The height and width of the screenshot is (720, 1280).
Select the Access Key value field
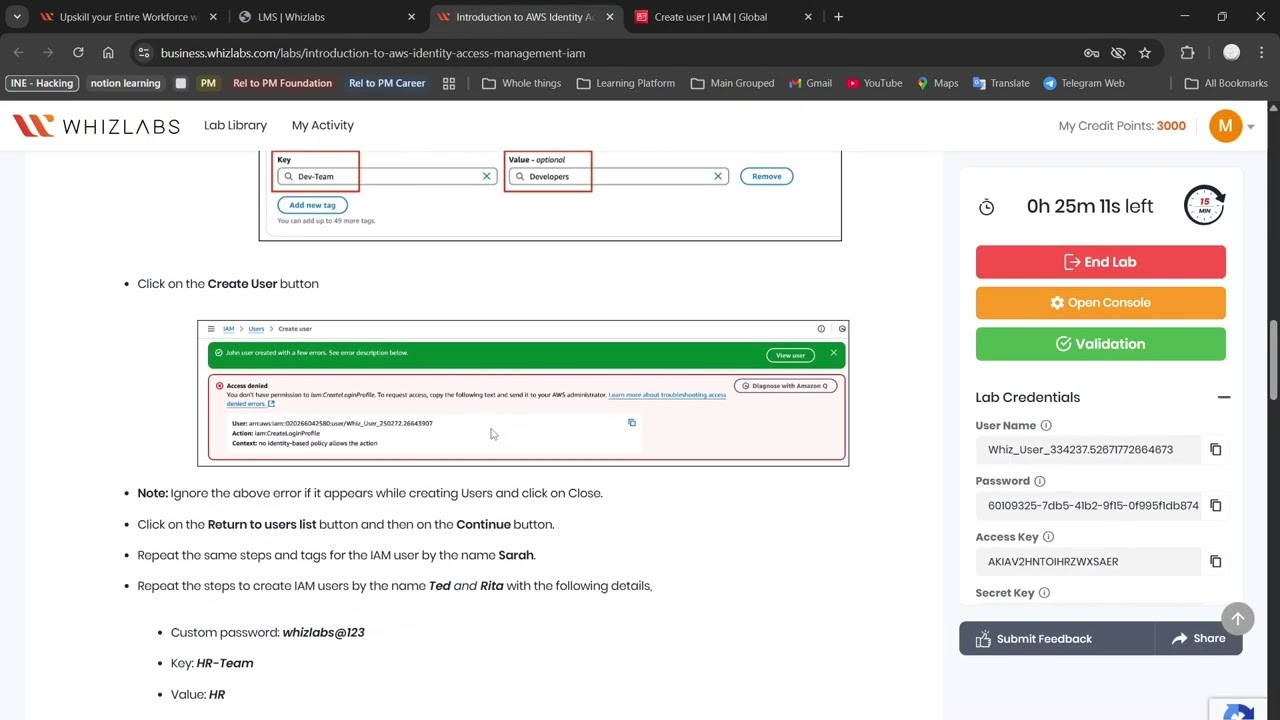click(1088, 562)
